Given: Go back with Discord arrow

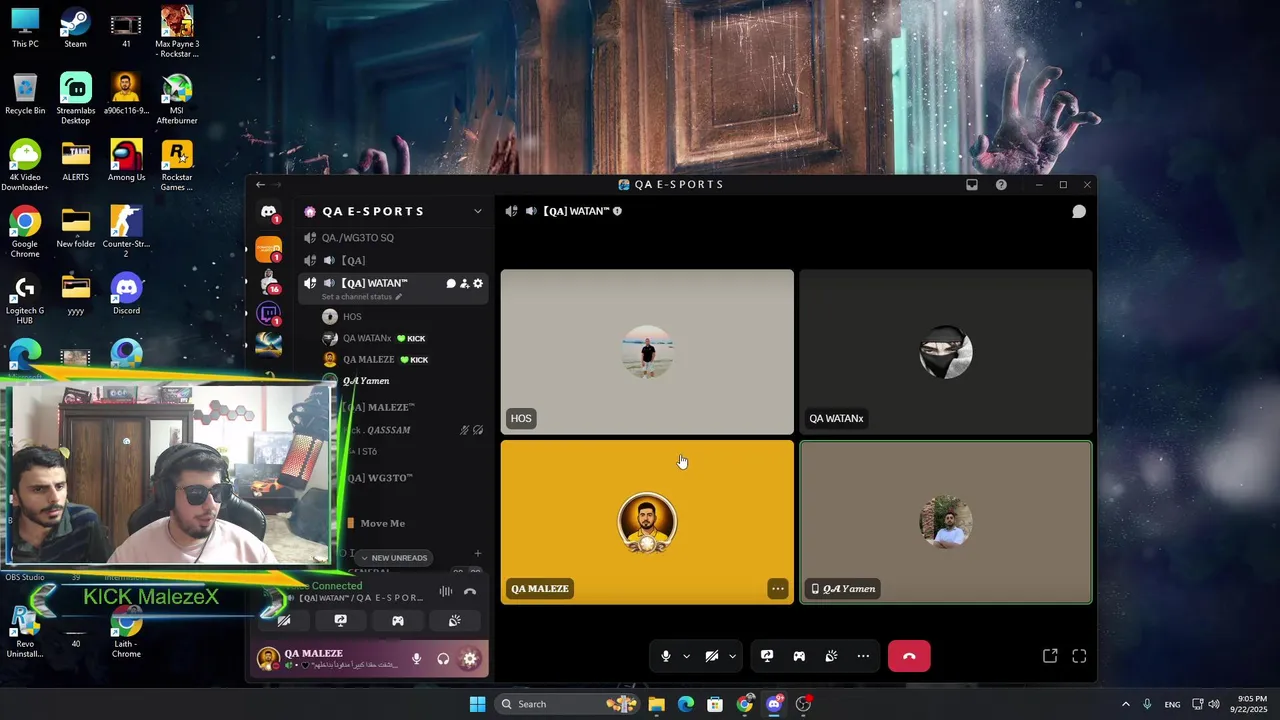Looking at the screenshot, I should pyautogui.click(x=260, y=184).
